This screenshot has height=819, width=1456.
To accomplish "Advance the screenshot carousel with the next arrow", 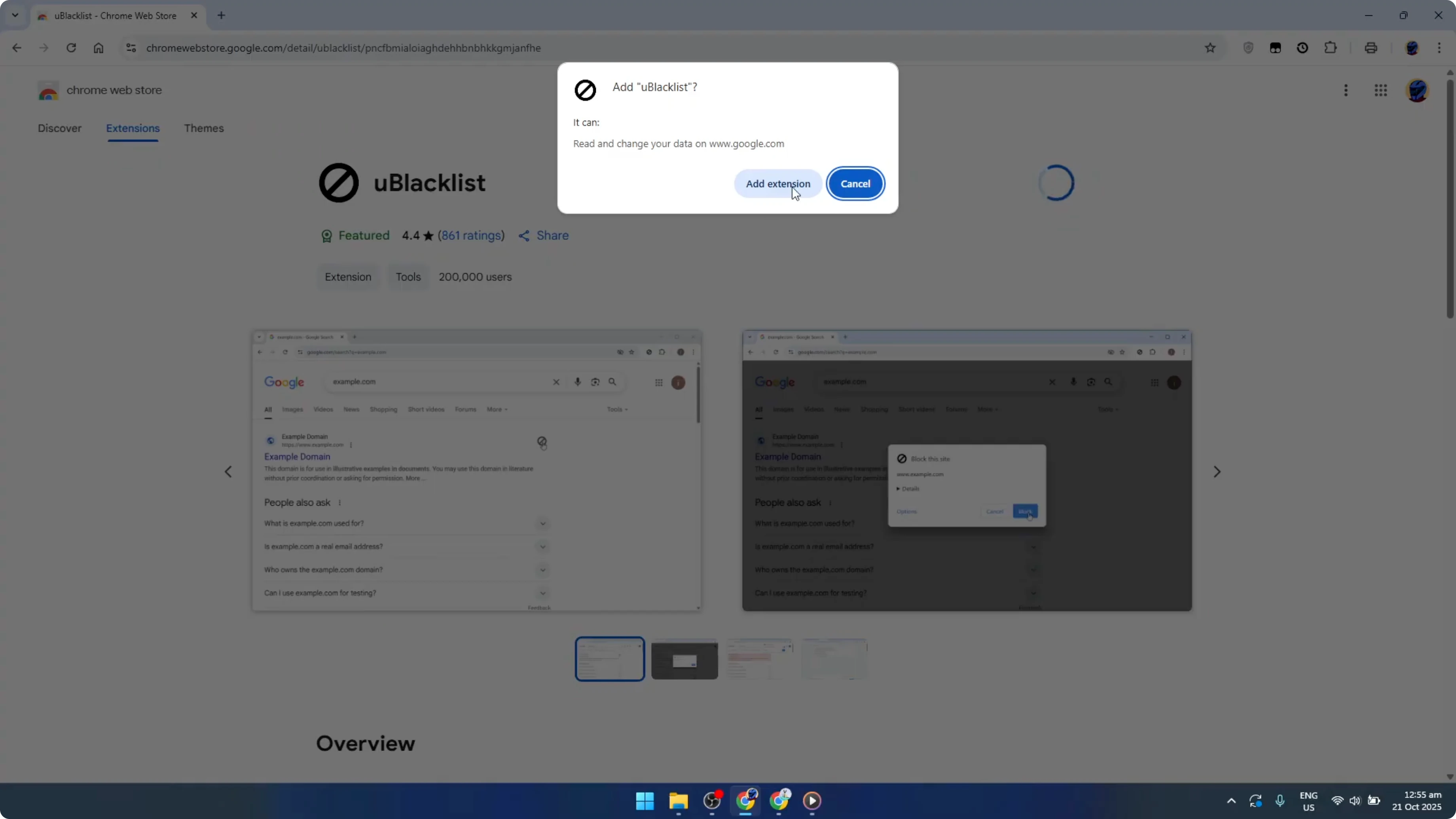I will tap(1217, 471).
